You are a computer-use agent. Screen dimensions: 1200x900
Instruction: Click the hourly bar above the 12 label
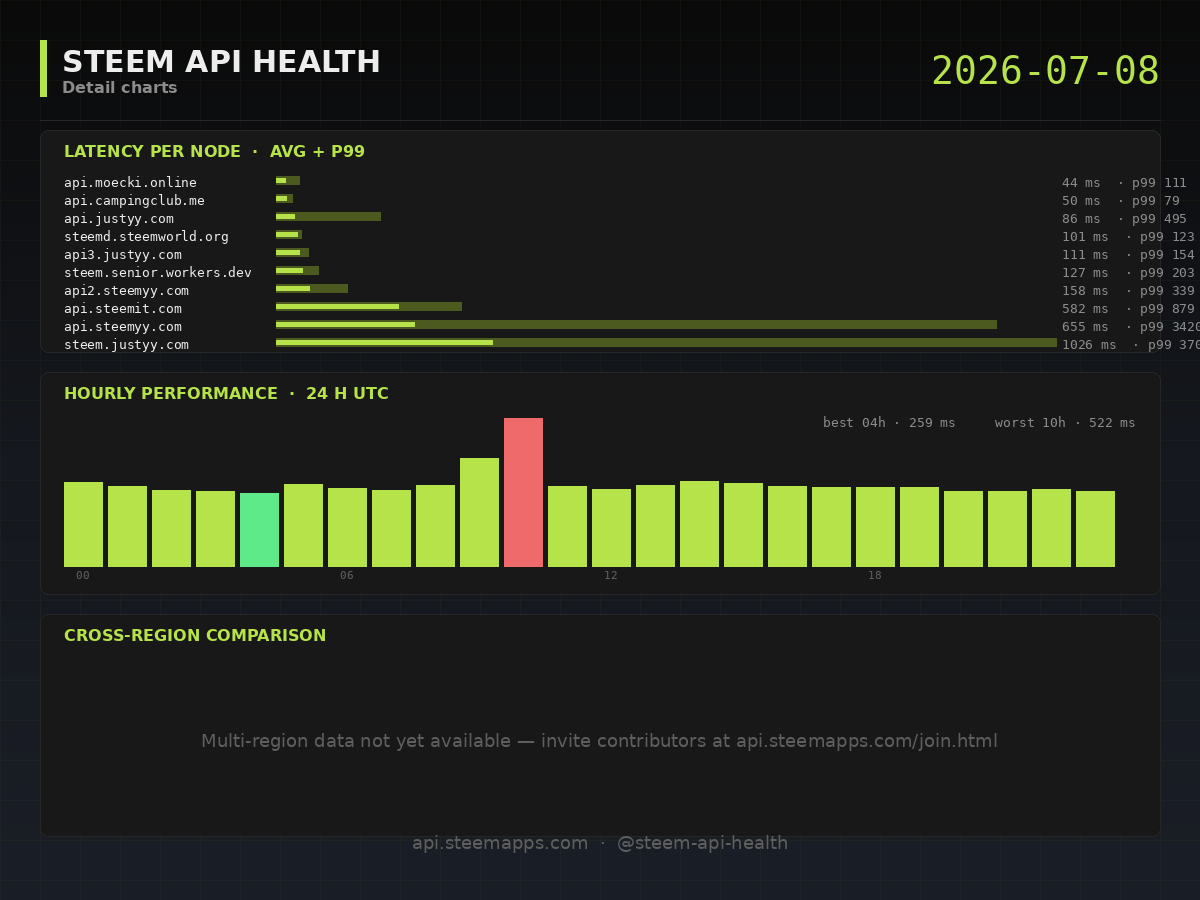pyautogui.click(x=611, y=528)
